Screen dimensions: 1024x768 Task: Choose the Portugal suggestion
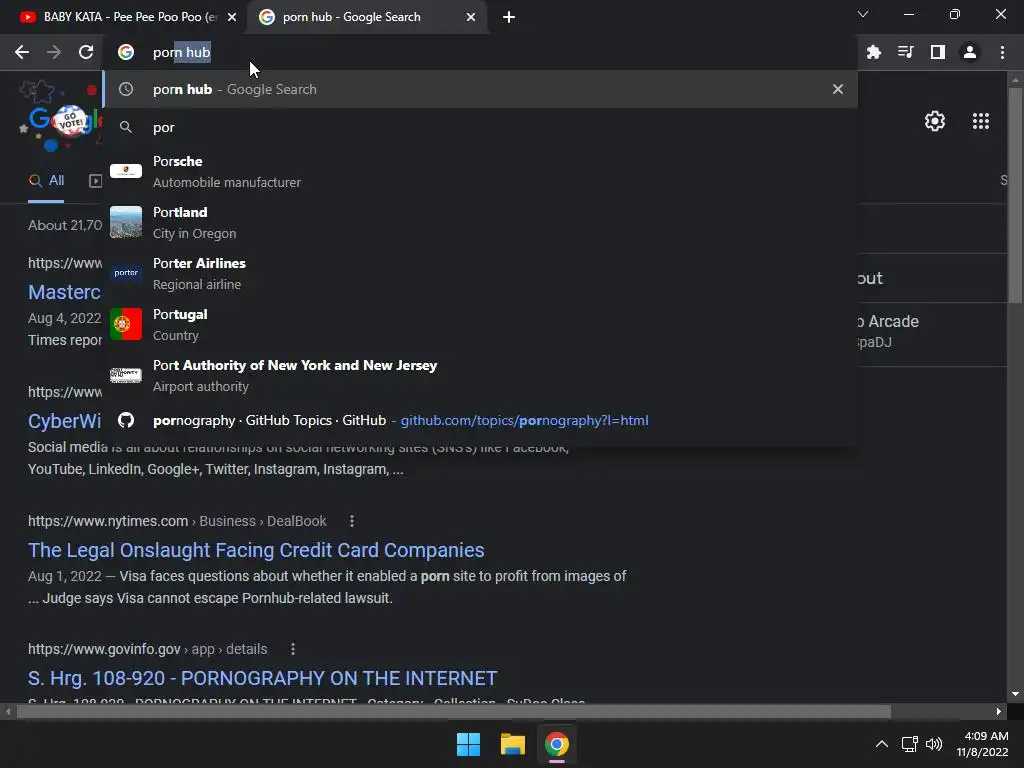click(479, 324)
